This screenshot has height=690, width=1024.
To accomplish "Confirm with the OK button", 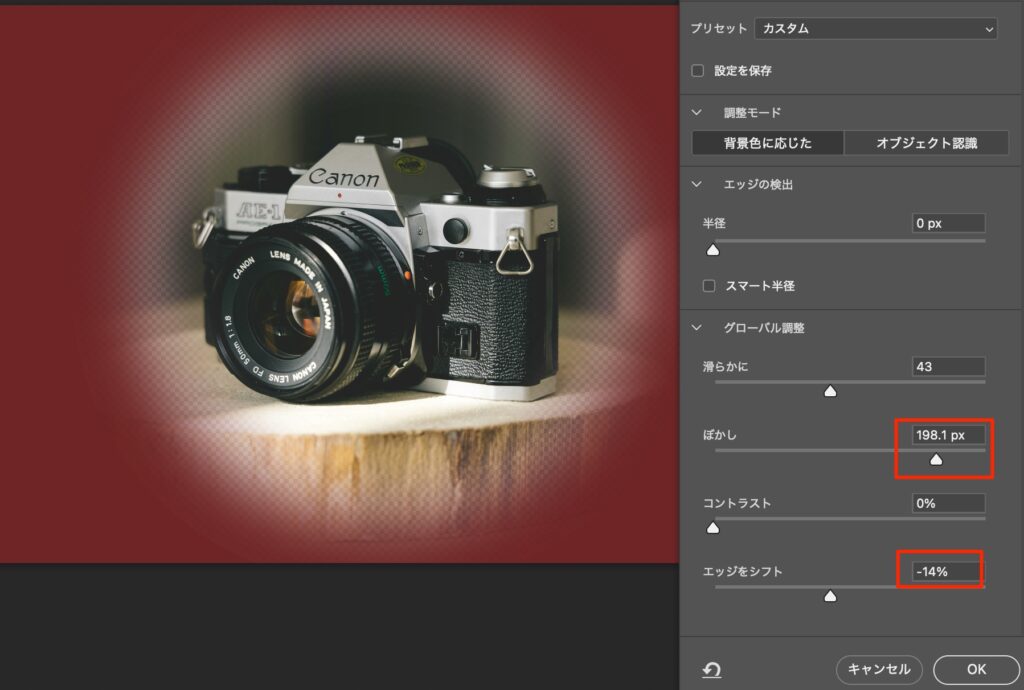I will [x=976, y=669].
